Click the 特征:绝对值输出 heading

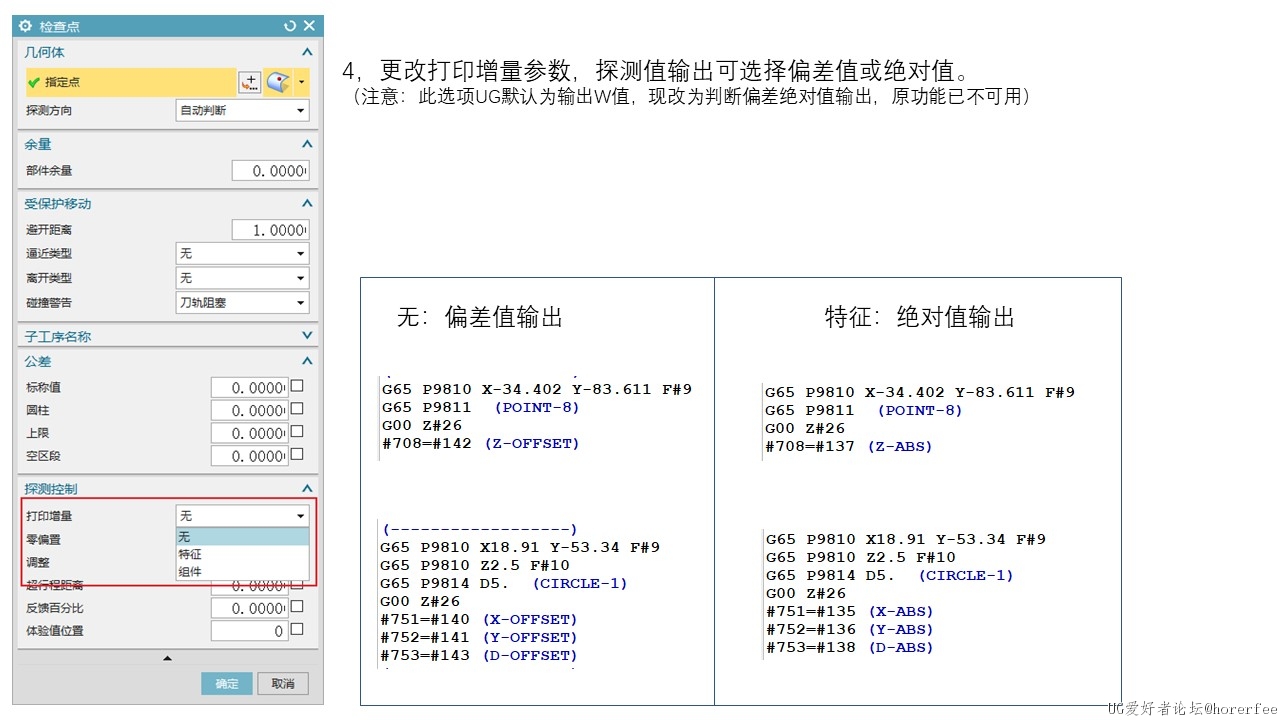[920, 317]
